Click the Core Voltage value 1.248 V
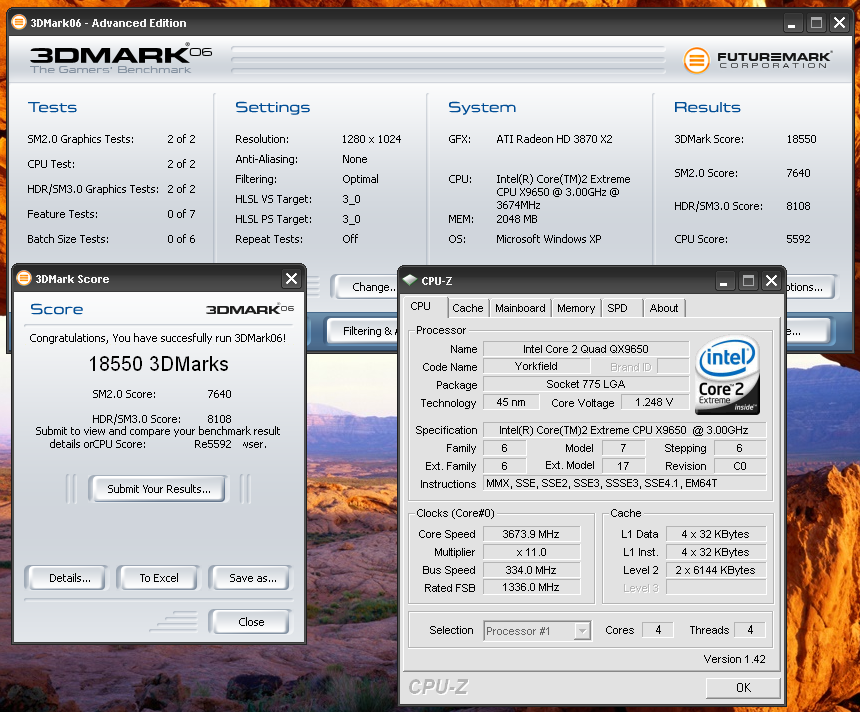860x712 pixels. point(654,402)
